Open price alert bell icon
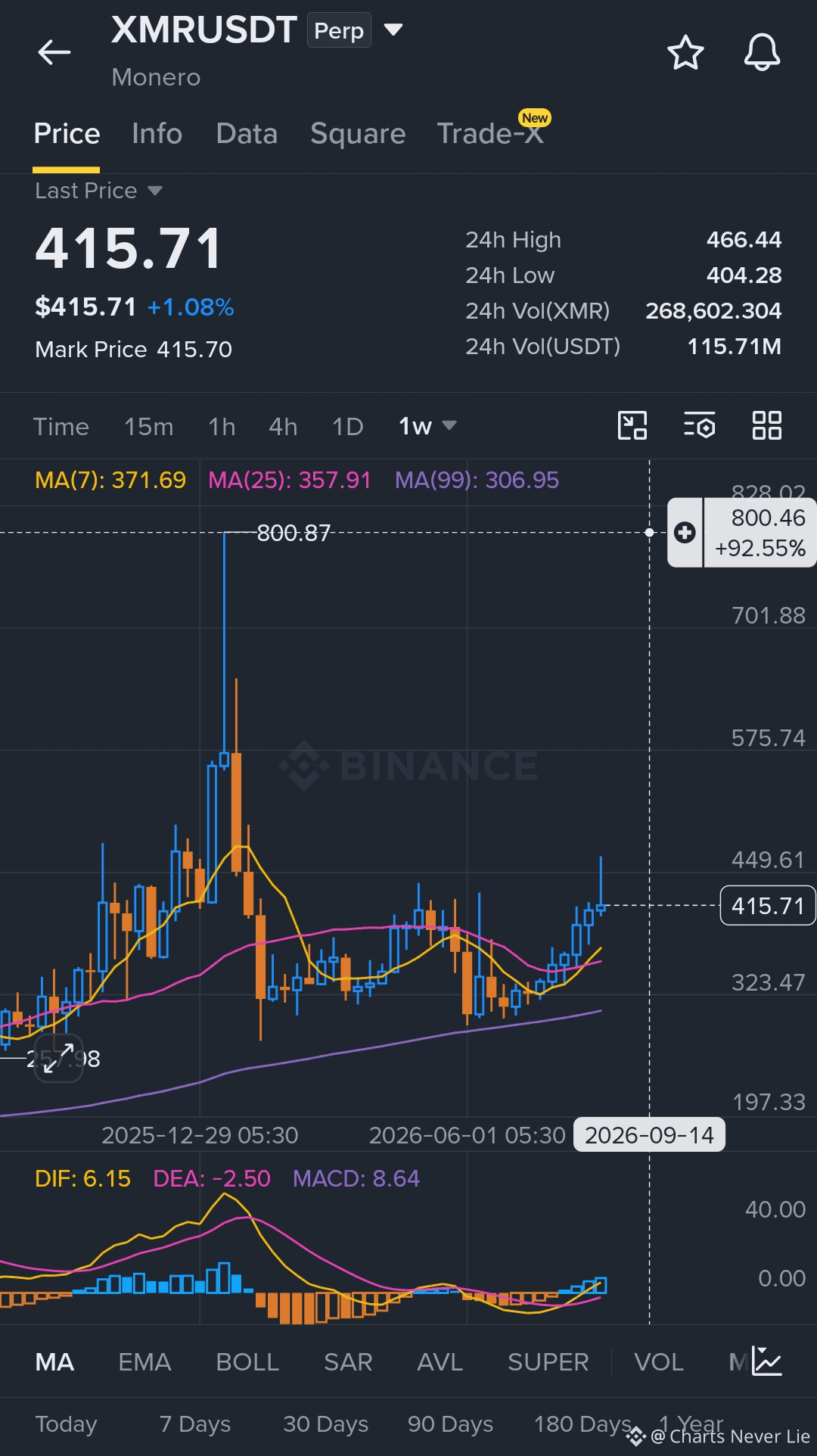This screenshot has width=817, height=1456. coord(762,52)
